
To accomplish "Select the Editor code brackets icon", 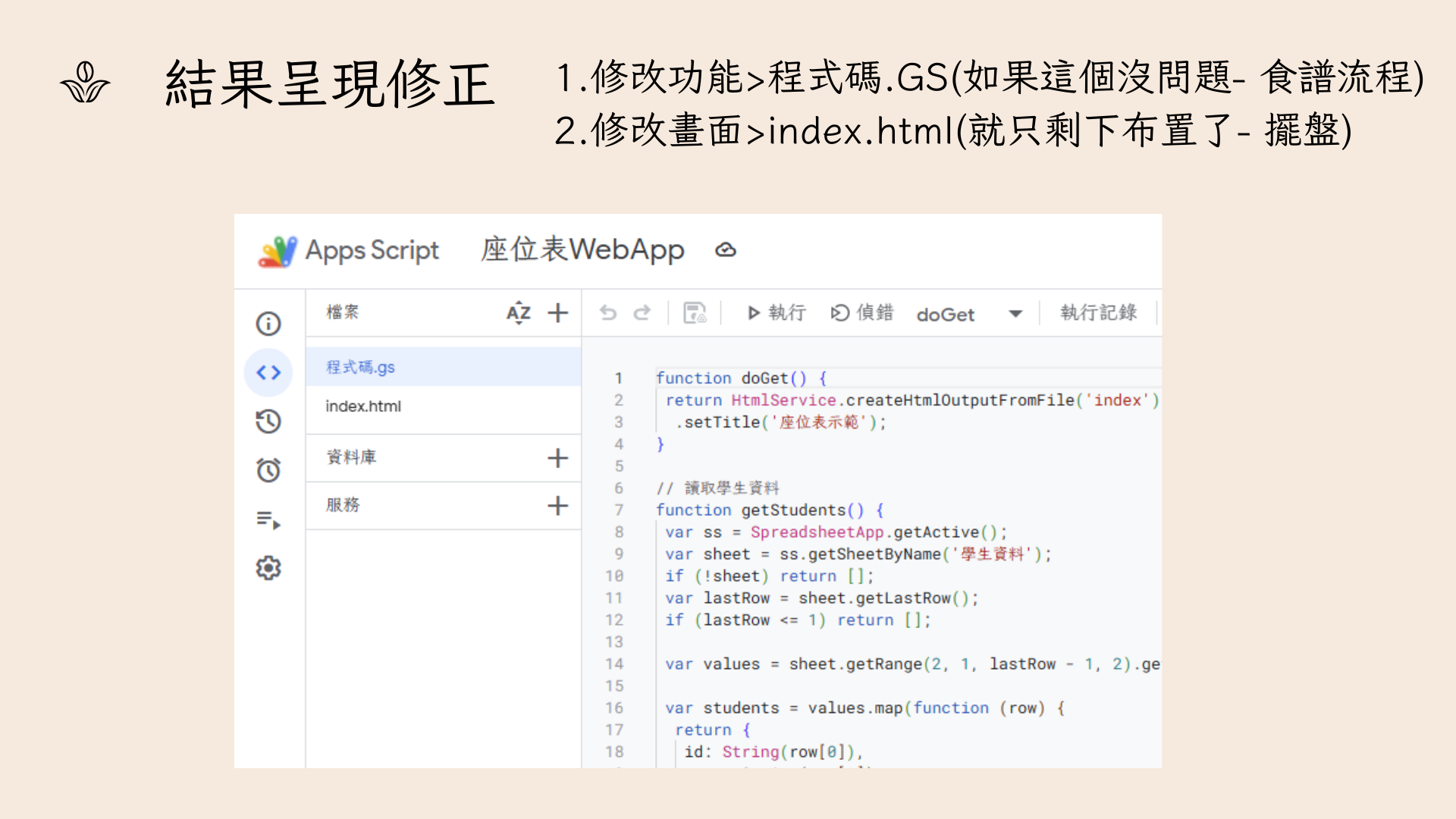I will pos(268,372).
